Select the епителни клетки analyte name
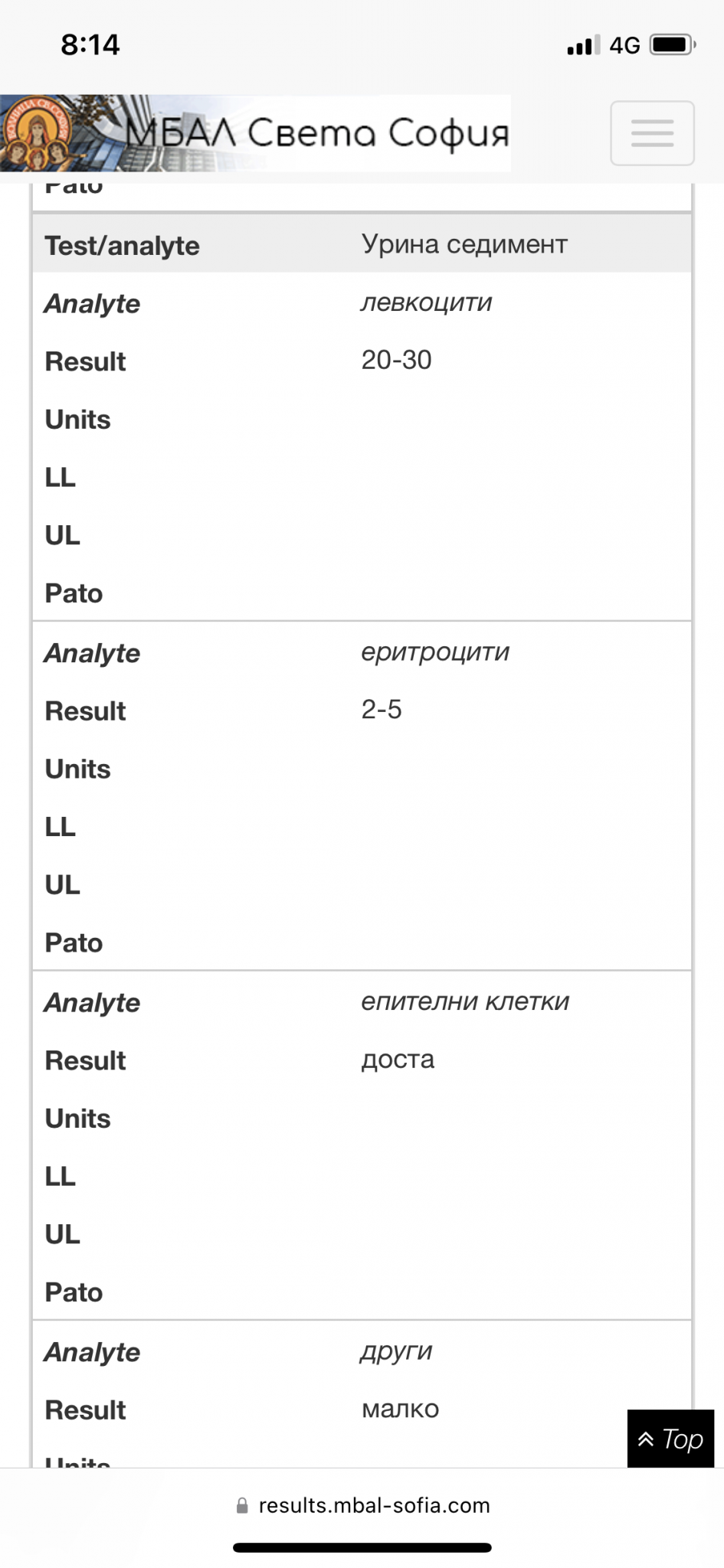The height and width of the screenshot is (1568, 724). 465,1001
